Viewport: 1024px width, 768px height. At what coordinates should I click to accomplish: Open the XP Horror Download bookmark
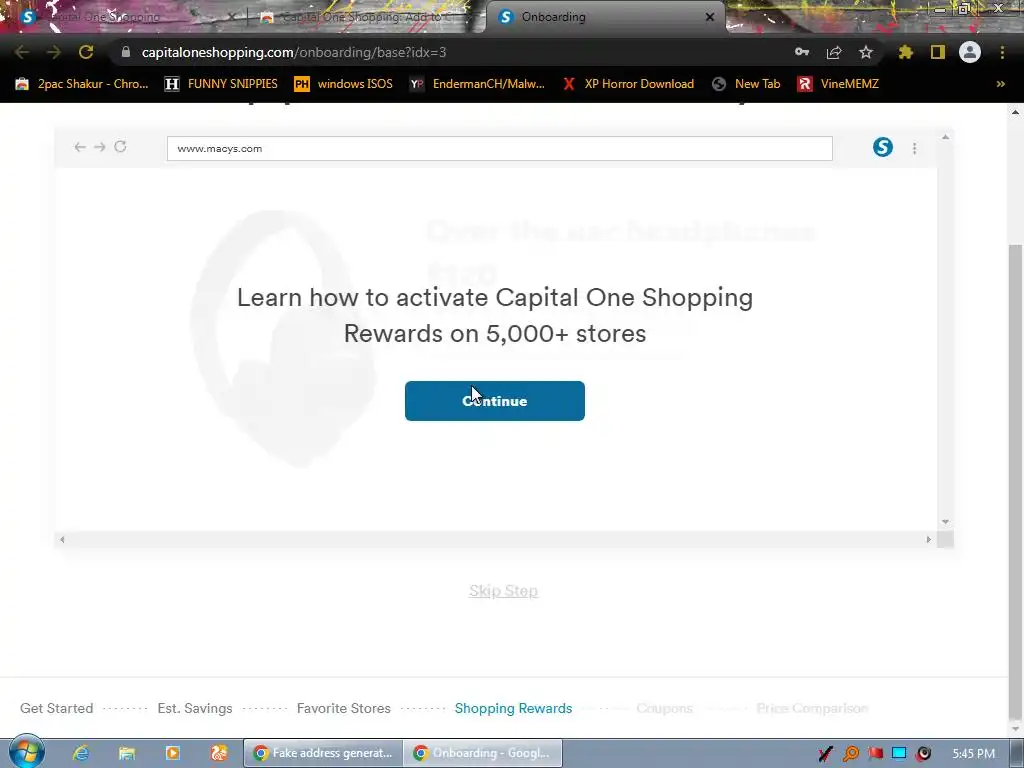pos(628,84)
